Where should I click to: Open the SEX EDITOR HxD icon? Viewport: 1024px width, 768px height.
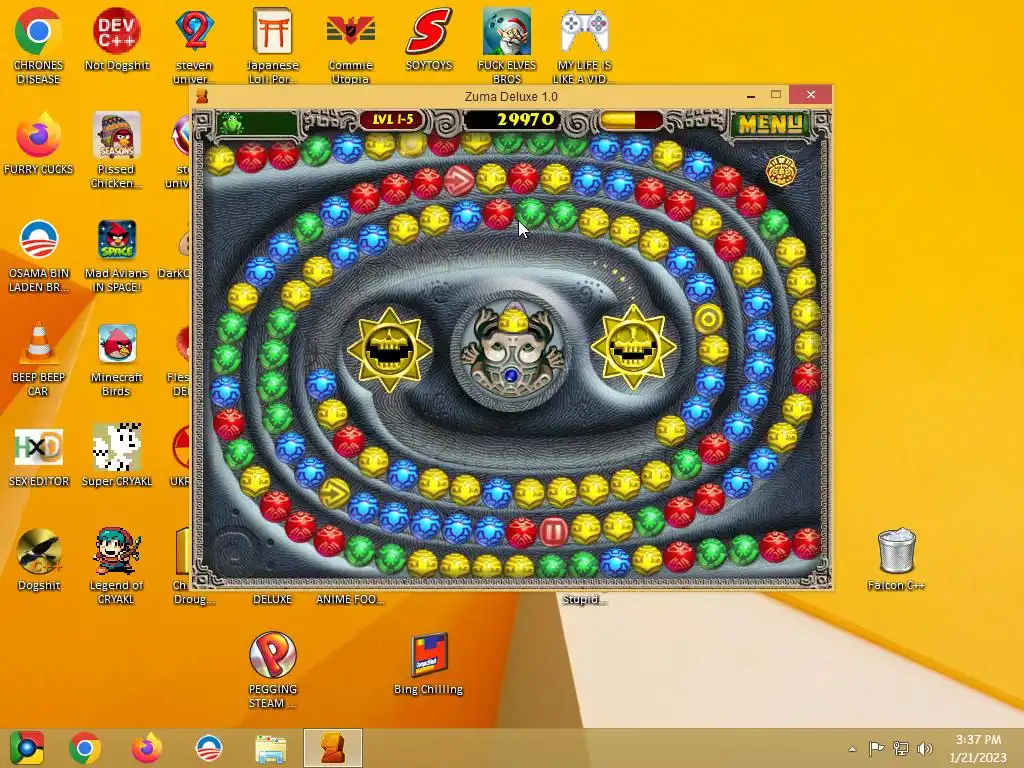coord(38,455)
